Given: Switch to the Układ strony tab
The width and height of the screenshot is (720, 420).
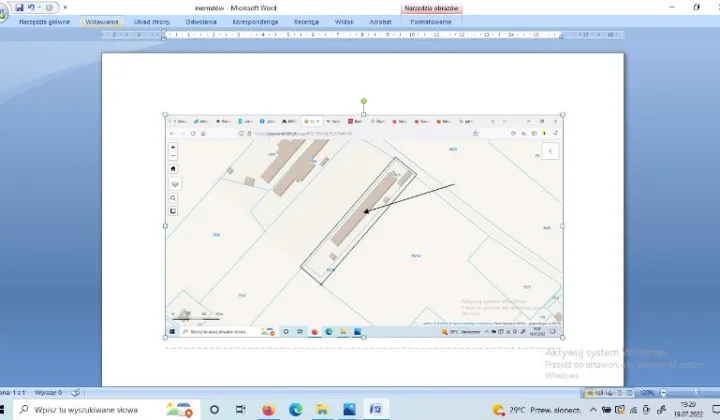Looking at the screenshot, I should point(152,22).
